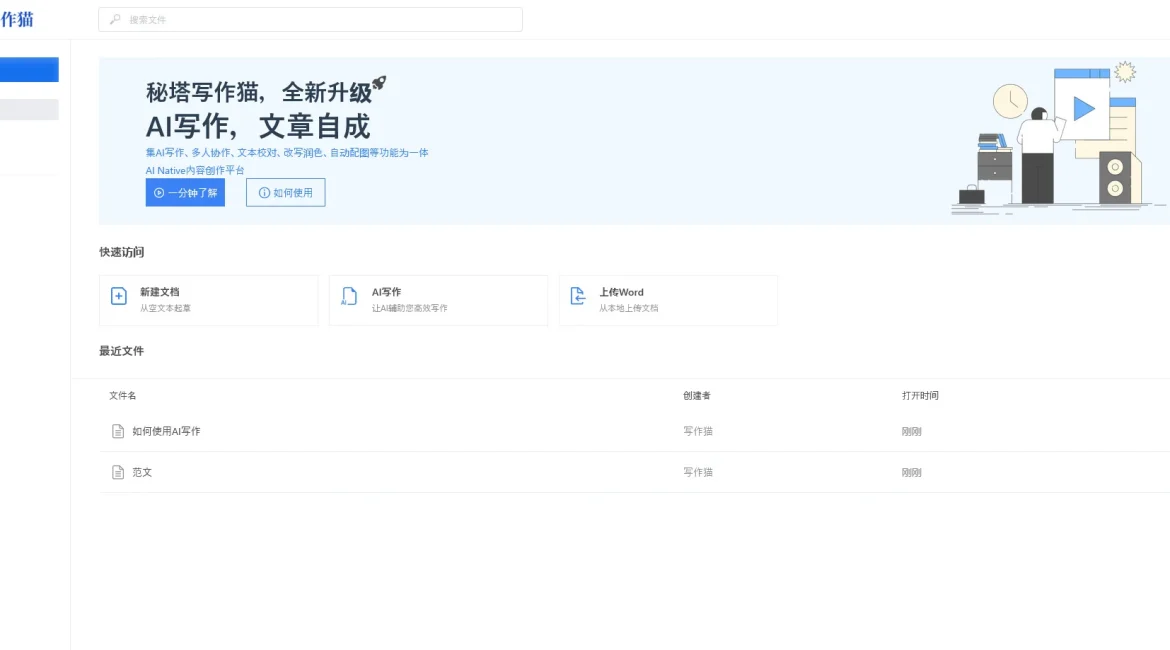Click the 打开时间 column header
1170x650 pixels.
[920, 396]
